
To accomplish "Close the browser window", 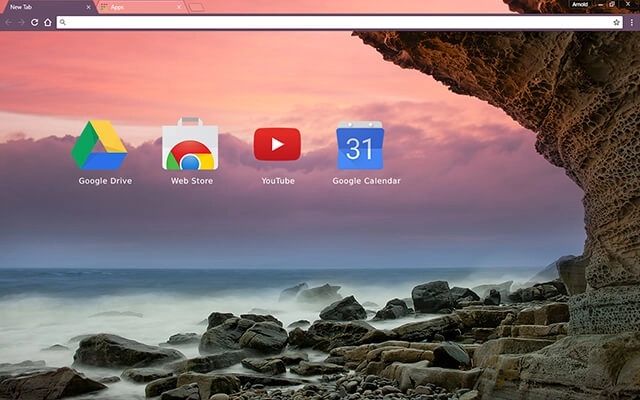I will [x=628, y=4].
